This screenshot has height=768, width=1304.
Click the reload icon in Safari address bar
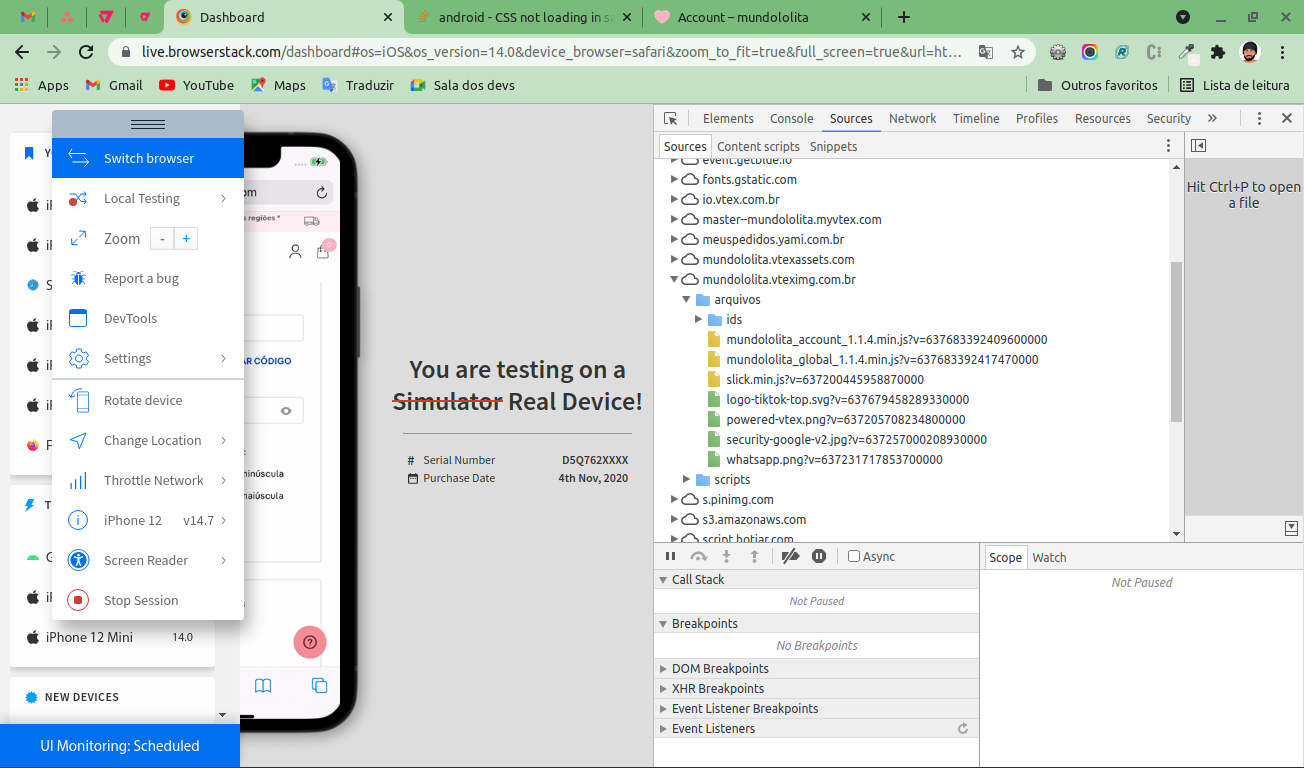[x=321, y=192]
